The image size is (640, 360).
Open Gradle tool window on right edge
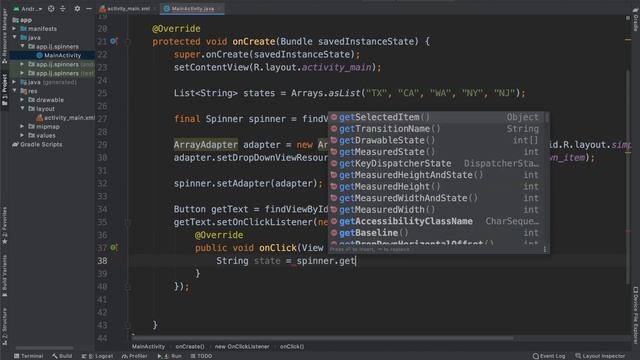pos(636,19)
